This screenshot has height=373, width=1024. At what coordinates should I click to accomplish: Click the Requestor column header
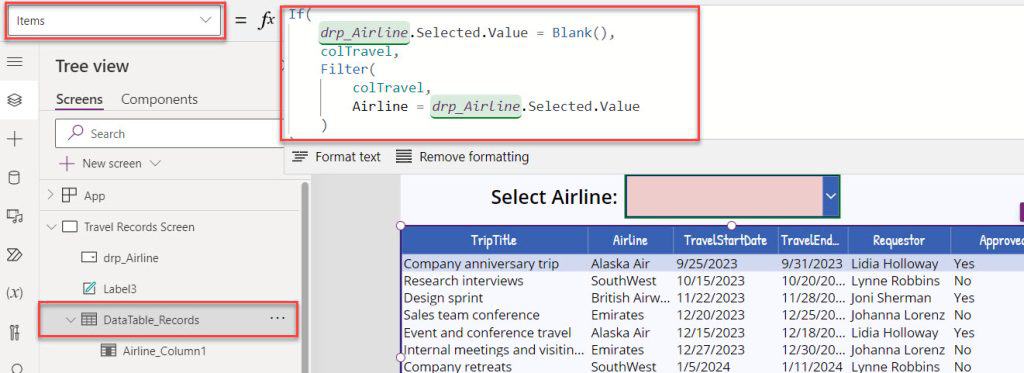(899, 240)
